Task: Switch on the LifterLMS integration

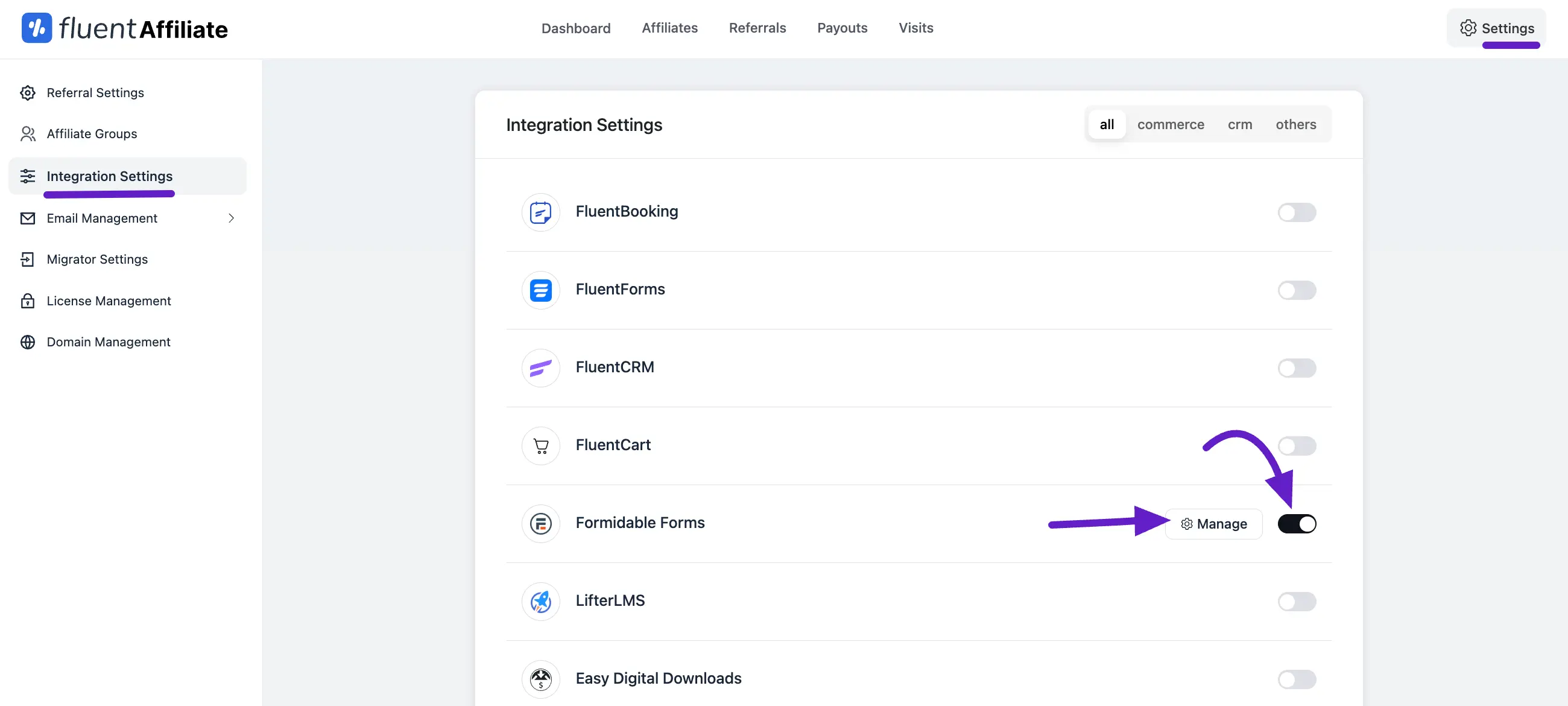Action: (x=1296, y=601)
